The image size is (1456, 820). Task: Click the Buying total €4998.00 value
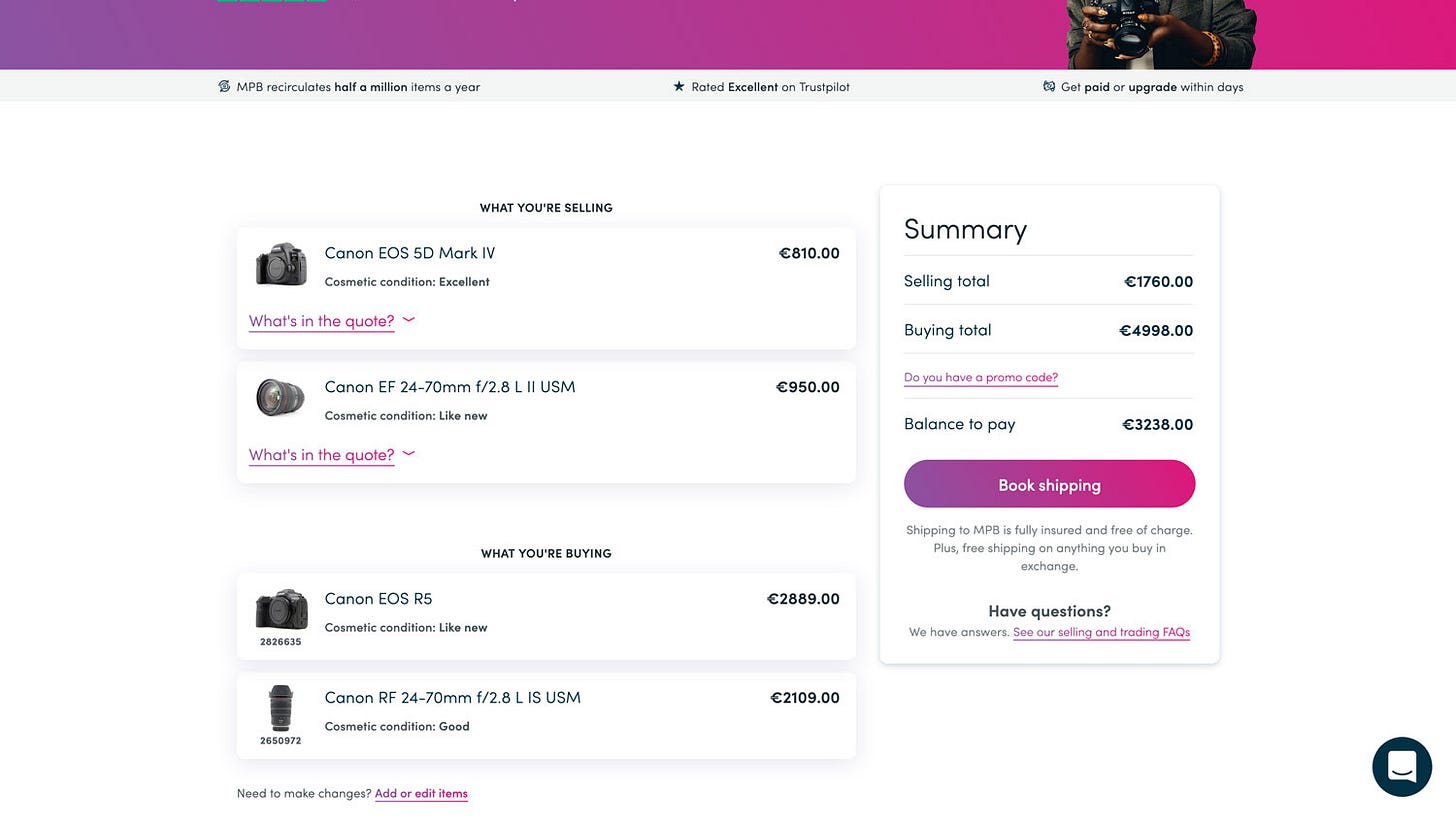tap(1156, 331)
